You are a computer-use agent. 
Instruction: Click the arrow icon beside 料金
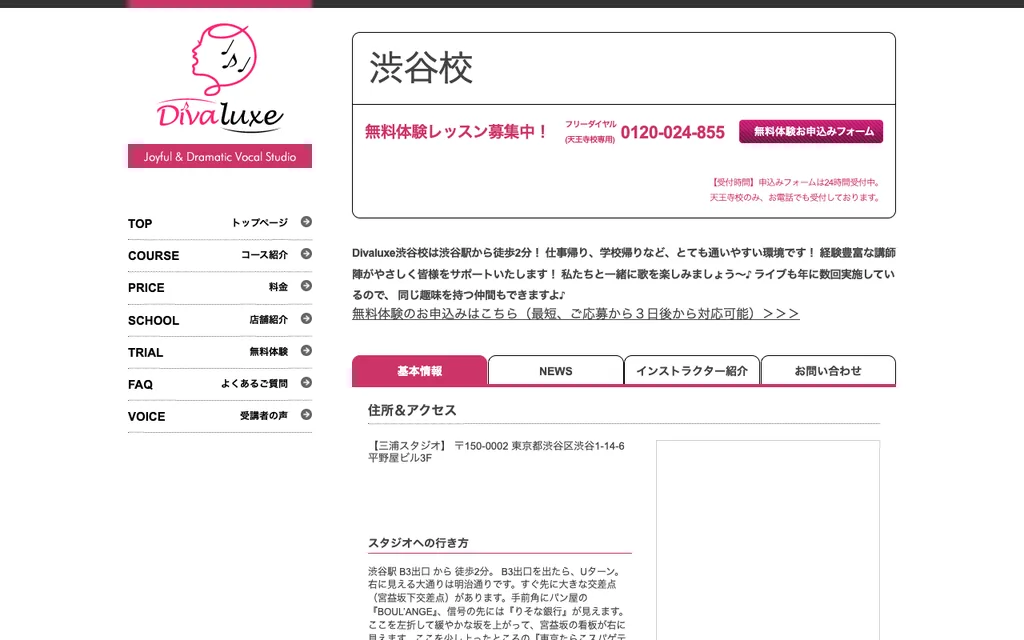click(x=306, y=286)
